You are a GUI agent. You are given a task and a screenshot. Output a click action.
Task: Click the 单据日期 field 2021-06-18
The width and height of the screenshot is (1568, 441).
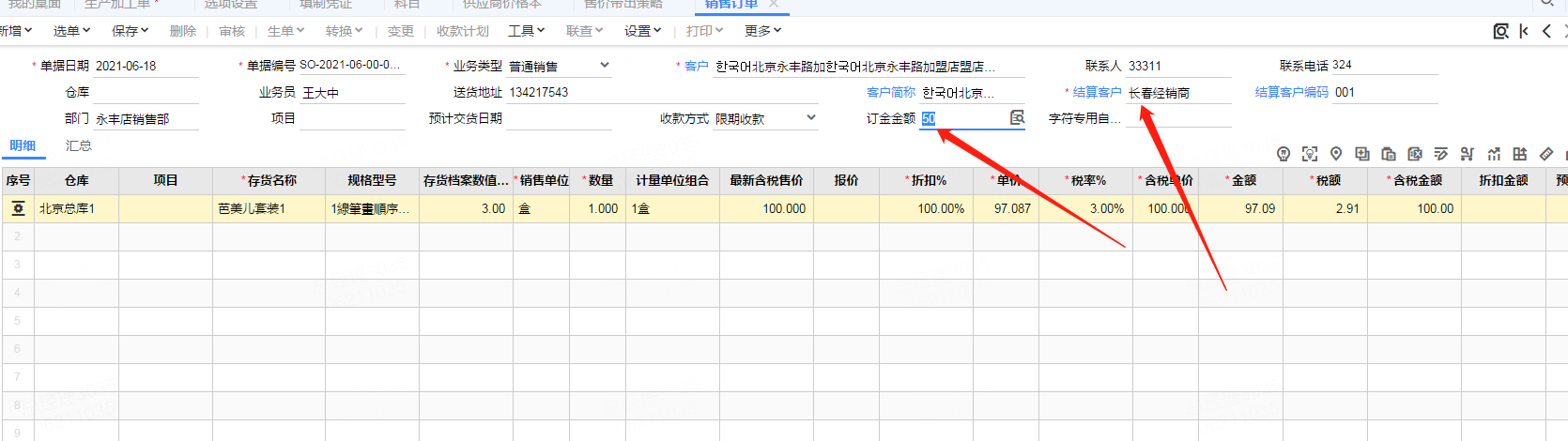click(x=146, y=66)
